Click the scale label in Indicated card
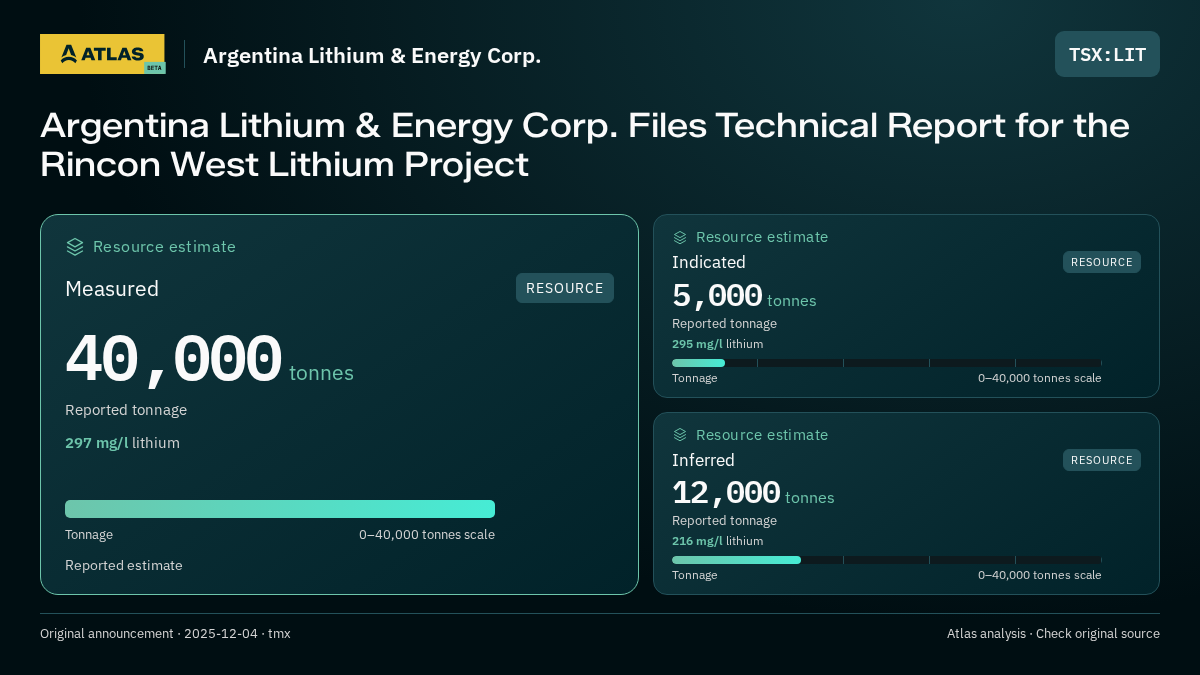The height and width of the screenshot is (675, 1200). click(1040, 378)
